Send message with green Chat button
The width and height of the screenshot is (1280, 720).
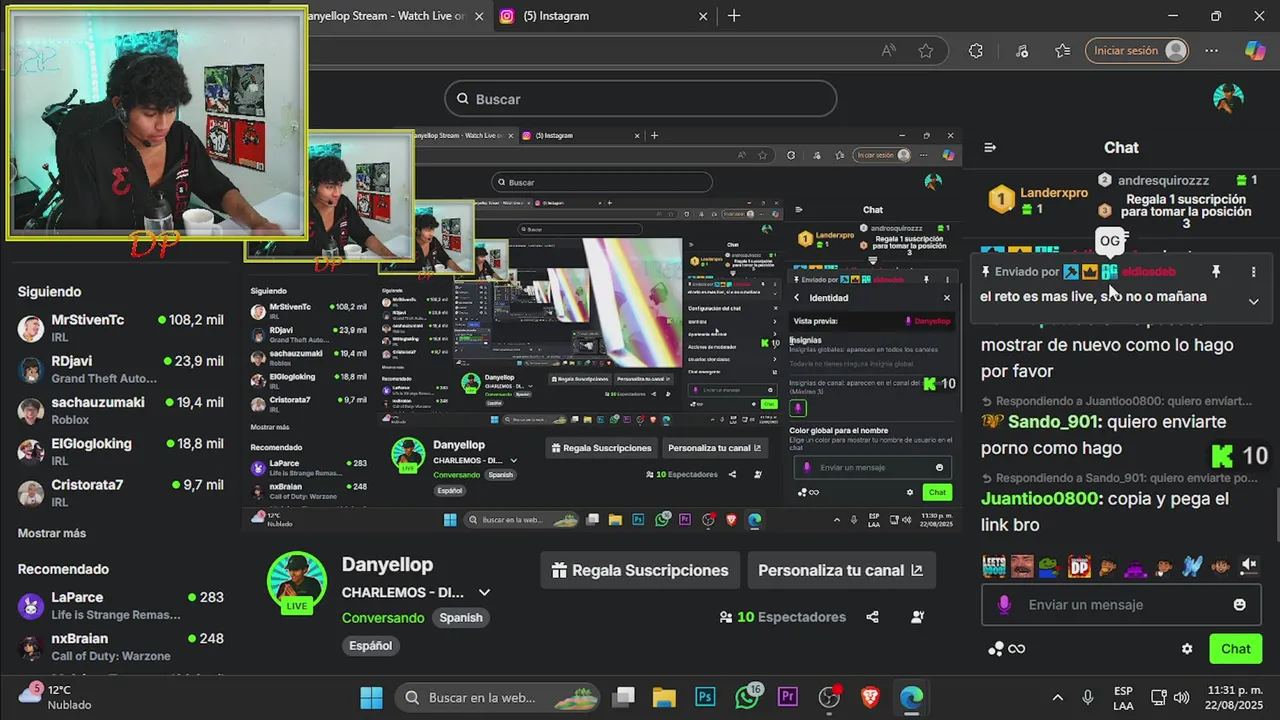click(1235, 649)
